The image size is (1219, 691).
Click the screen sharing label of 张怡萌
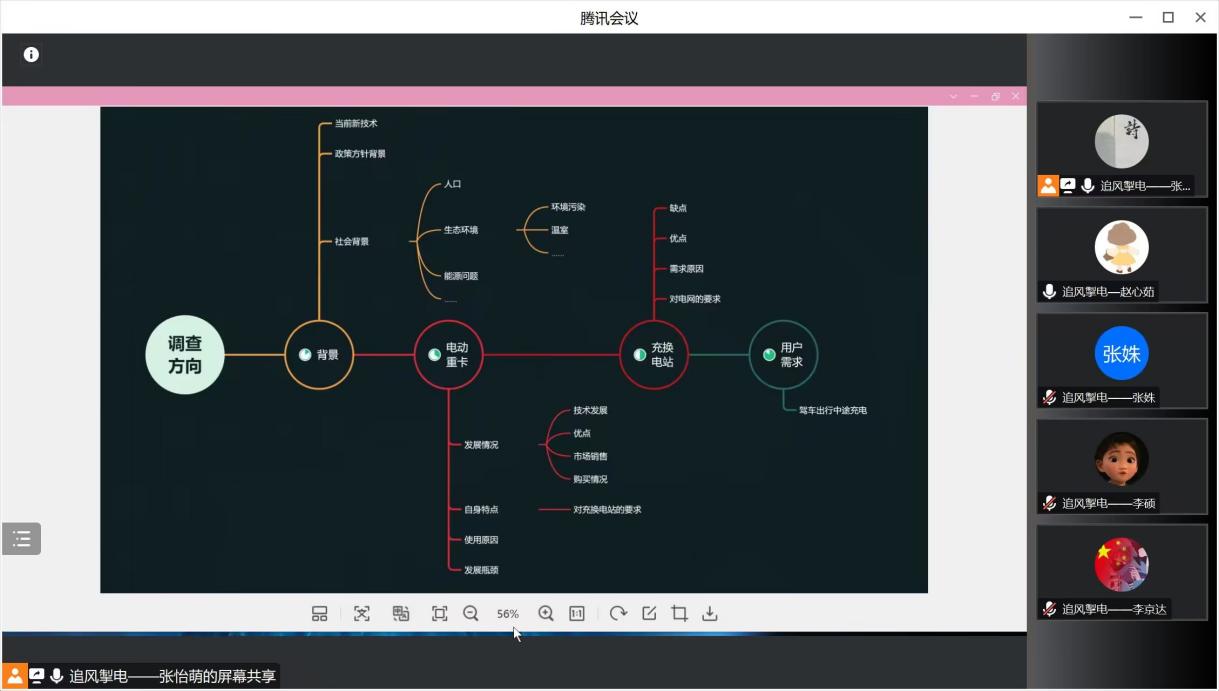[172, 677]
